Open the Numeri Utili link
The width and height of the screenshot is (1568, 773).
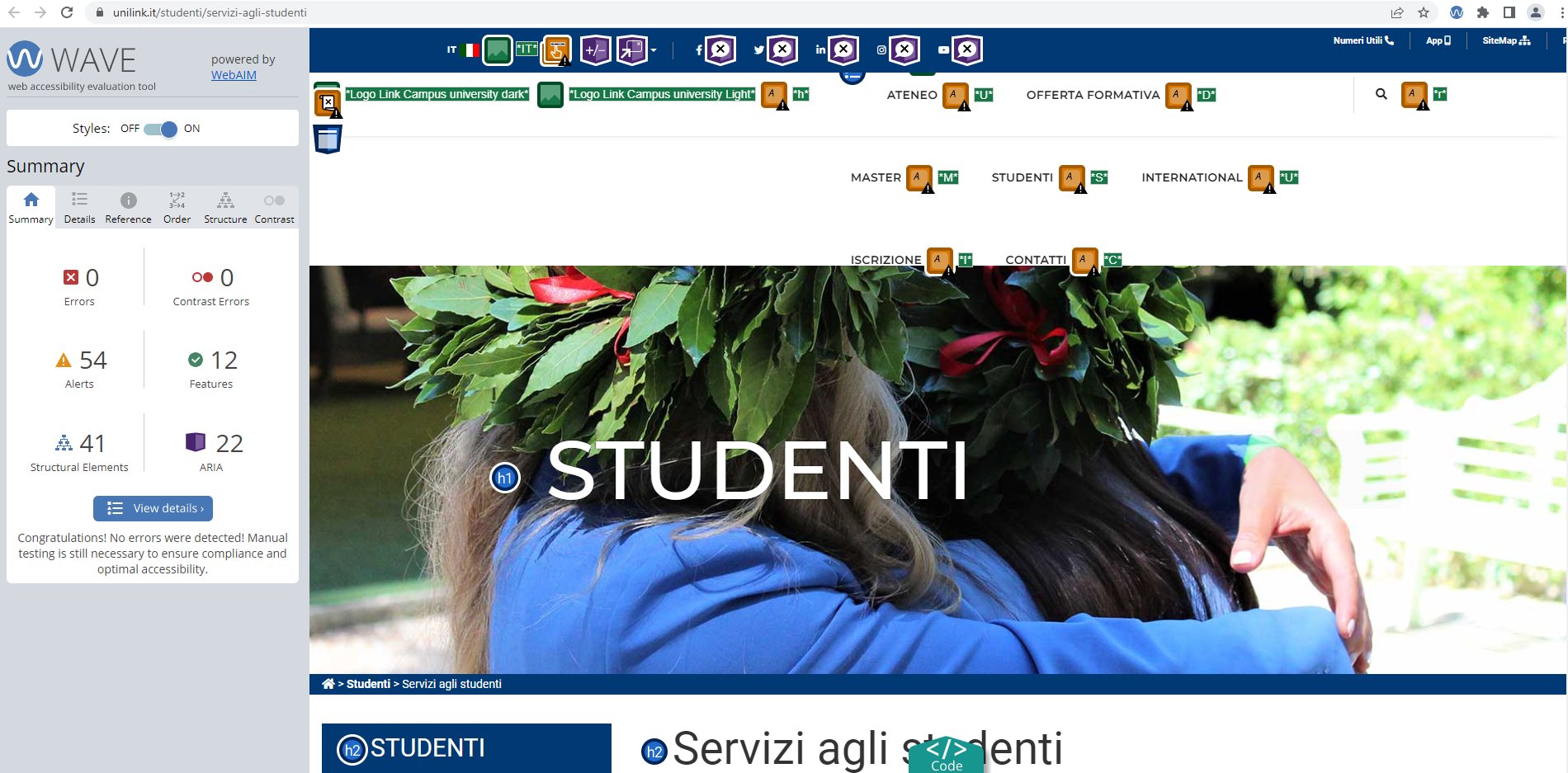click(1363, 40)
